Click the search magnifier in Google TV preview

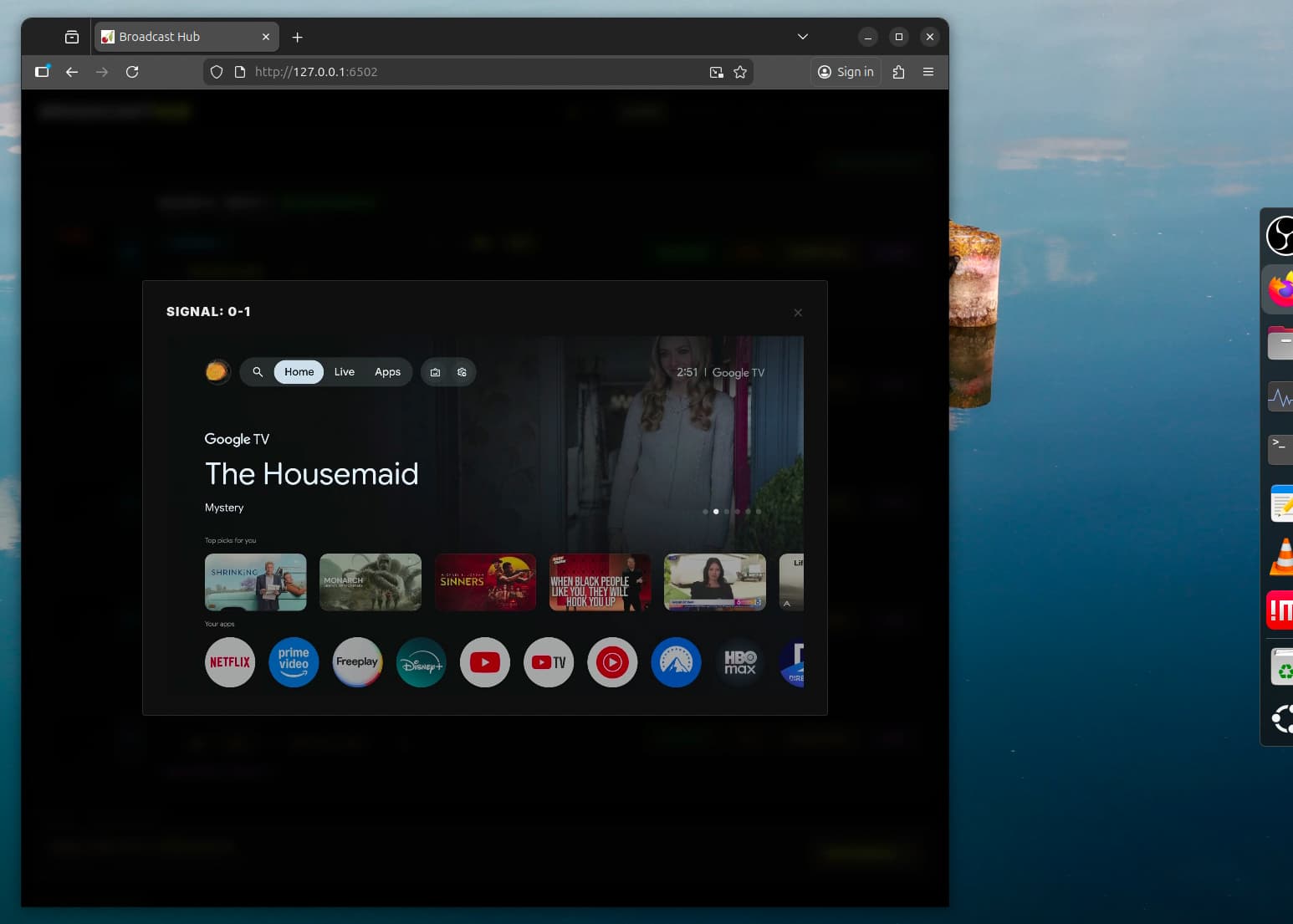point(258,372)
